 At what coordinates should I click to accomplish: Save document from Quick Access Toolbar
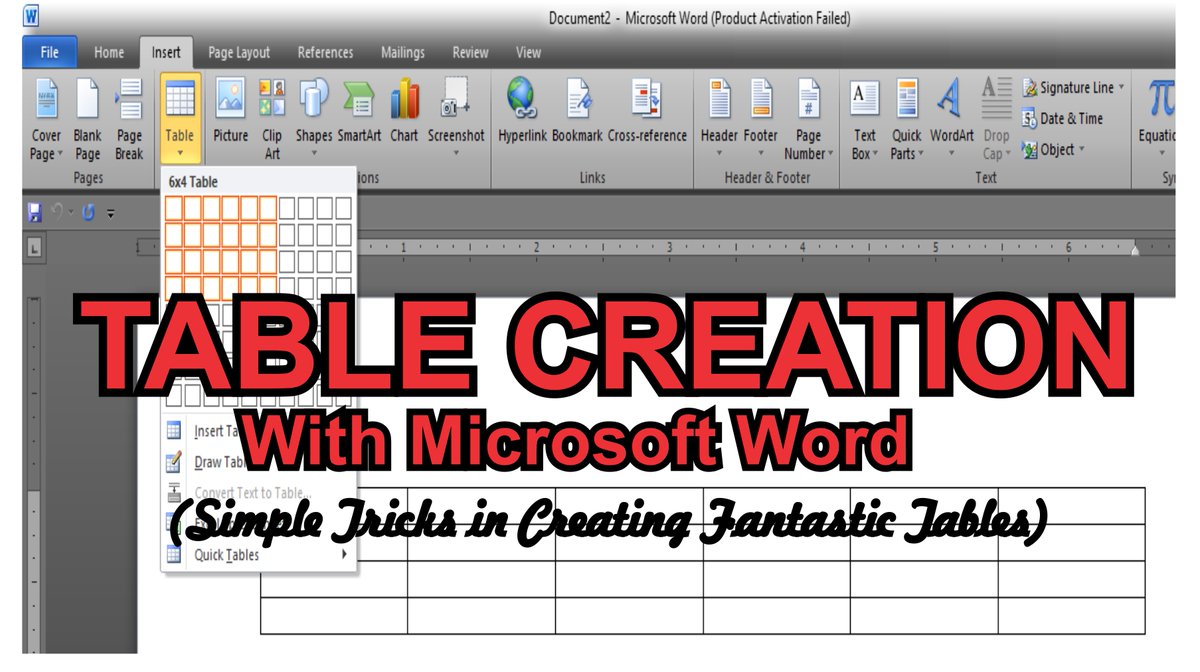35,213
